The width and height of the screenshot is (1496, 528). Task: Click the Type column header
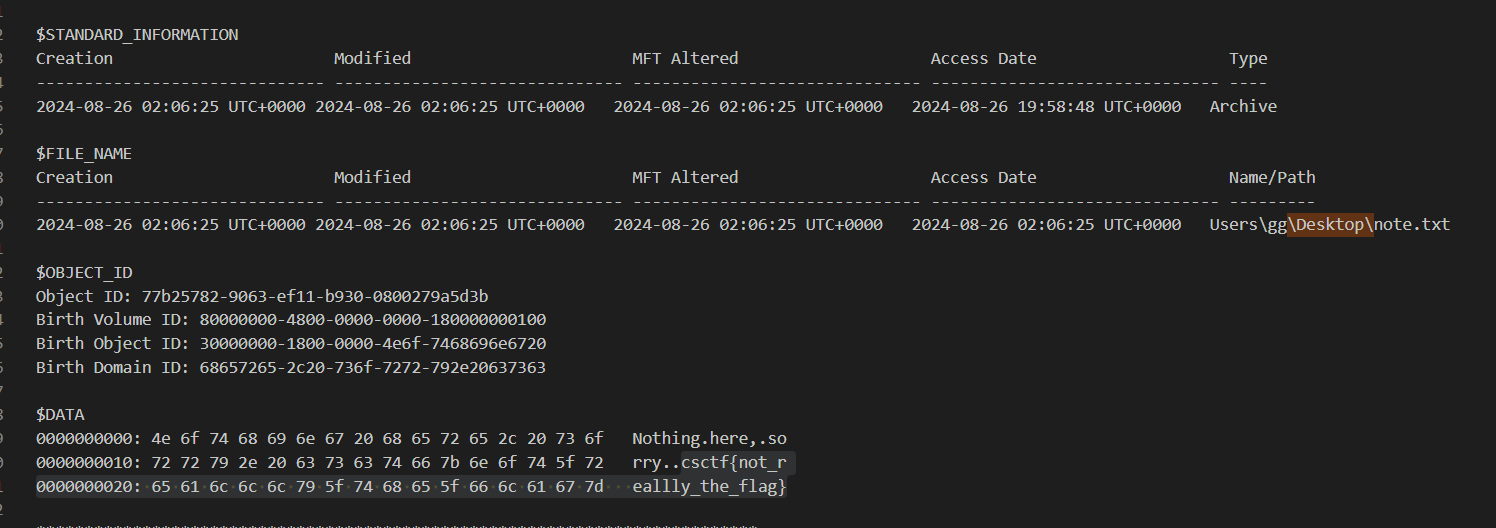(x=1248, y=59)
